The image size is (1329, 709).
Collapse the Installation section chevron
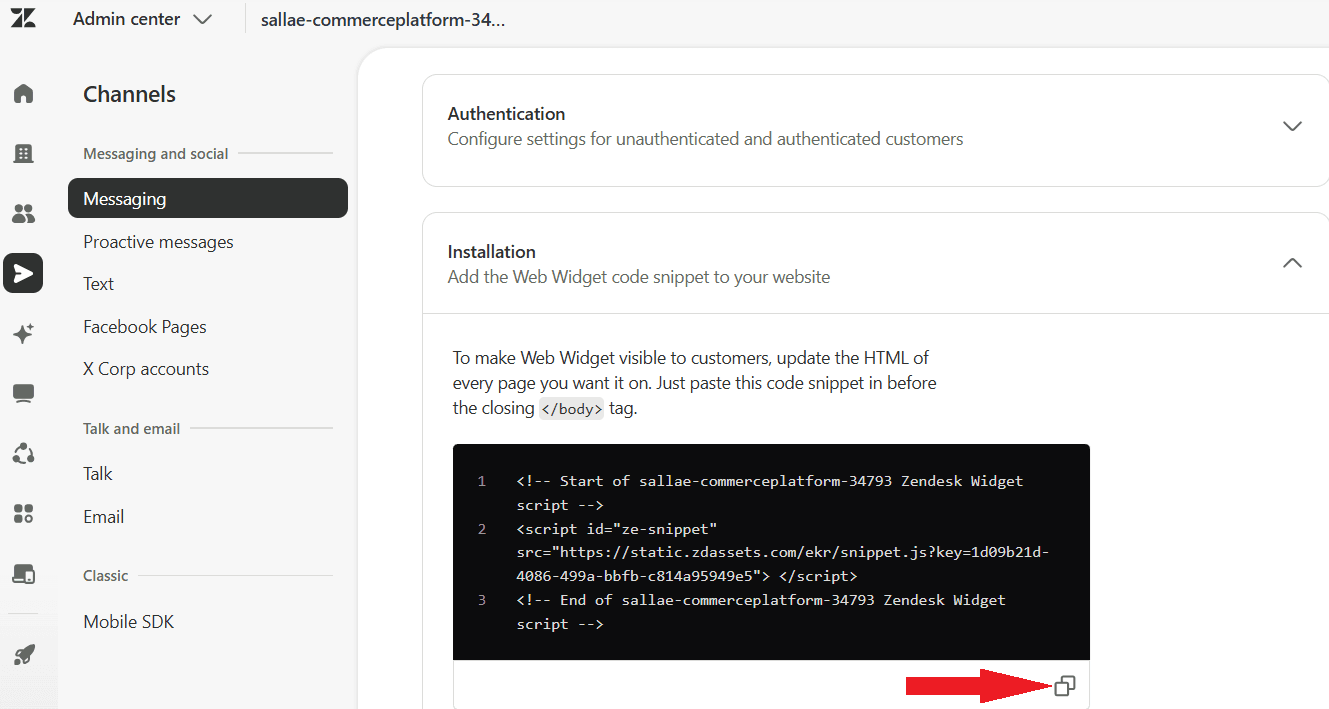pos(1292,263)
